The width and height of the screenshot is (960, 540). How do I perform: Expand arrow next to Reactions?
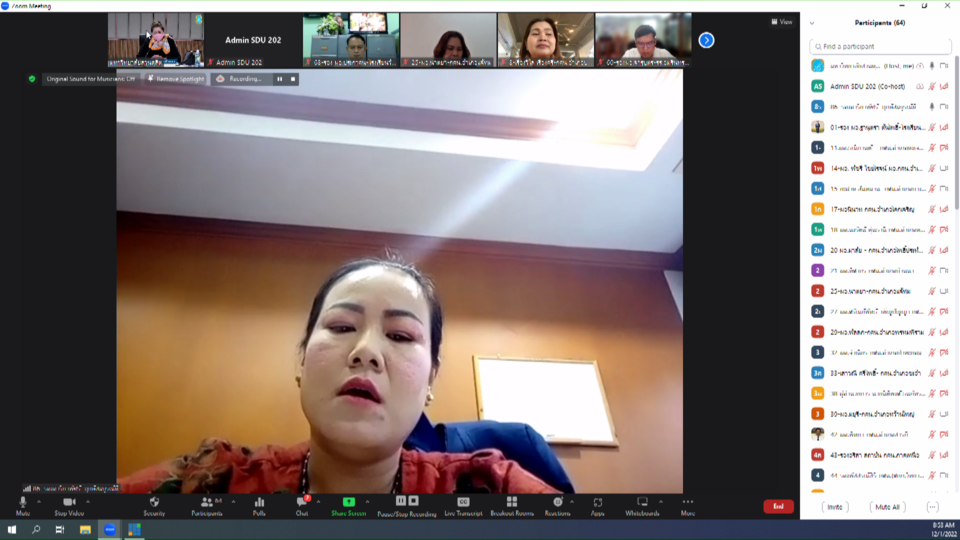pos(572,502)
